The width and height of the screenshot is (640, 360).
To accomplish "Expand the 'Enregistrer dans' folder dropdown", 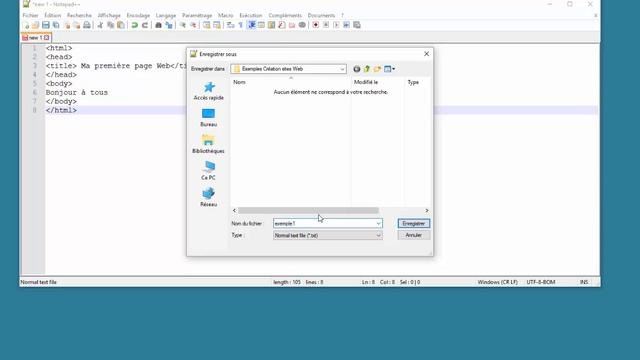I will (342, 69).
